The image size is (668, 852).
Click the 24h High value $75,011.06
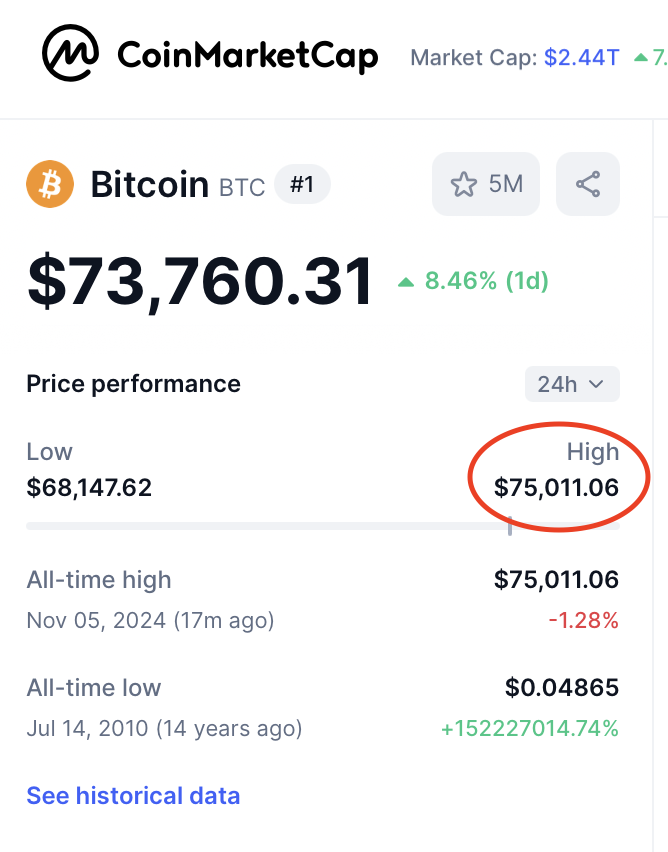tap(556, 487)
